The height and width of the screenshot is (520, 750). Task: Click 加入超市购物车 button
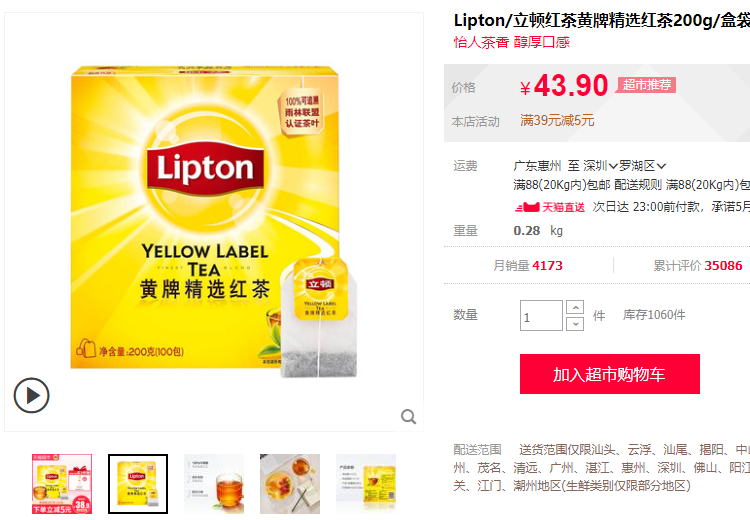coord(609,374)
